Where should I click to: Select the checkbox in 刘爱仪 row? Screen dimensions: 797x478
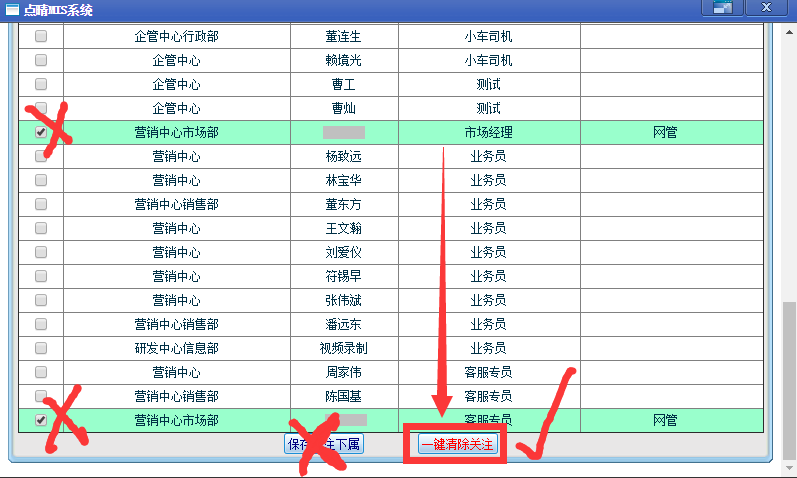41,252
